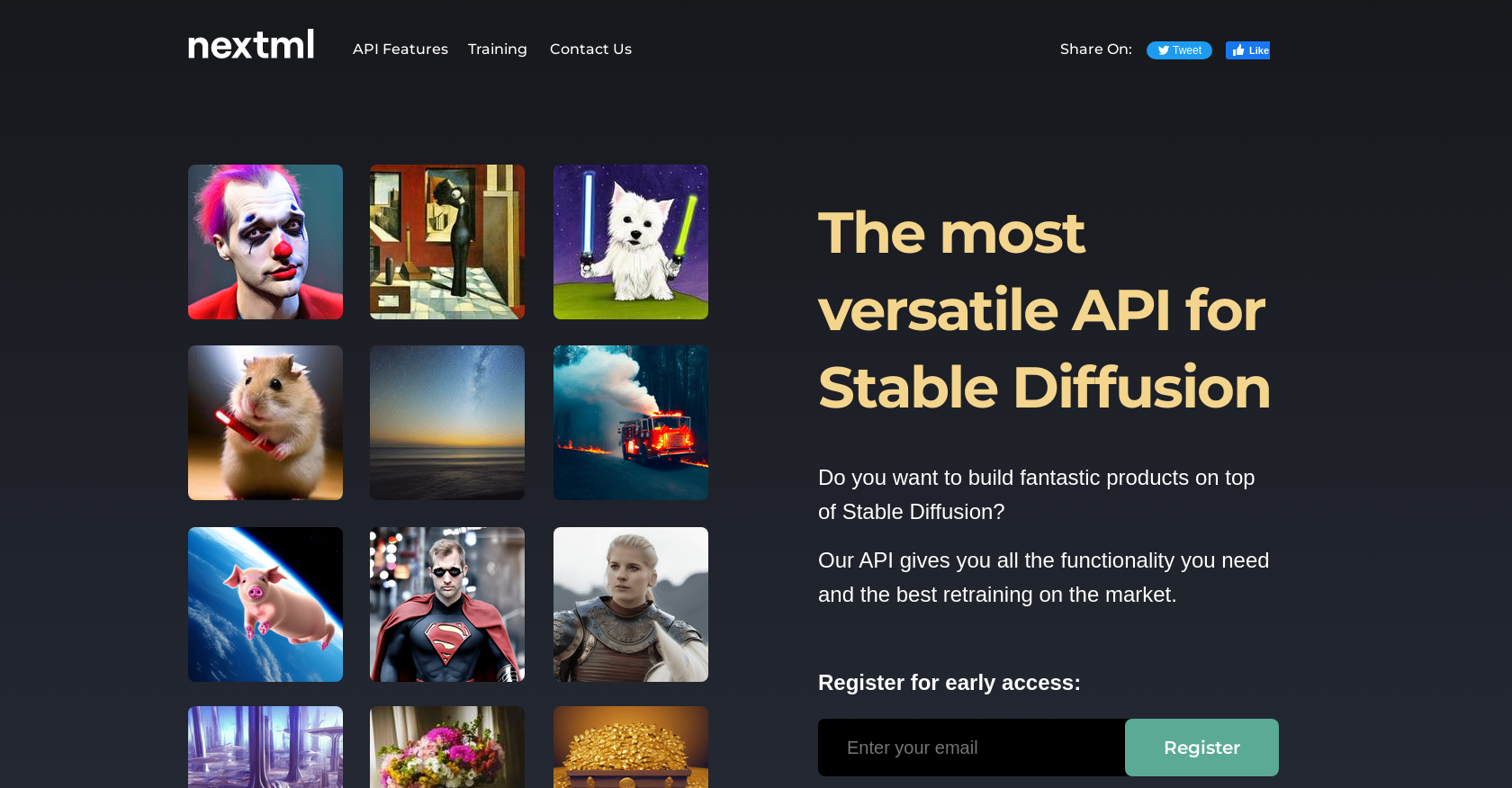Click the Register button
1512x788 pixels.
[1201, 748]
